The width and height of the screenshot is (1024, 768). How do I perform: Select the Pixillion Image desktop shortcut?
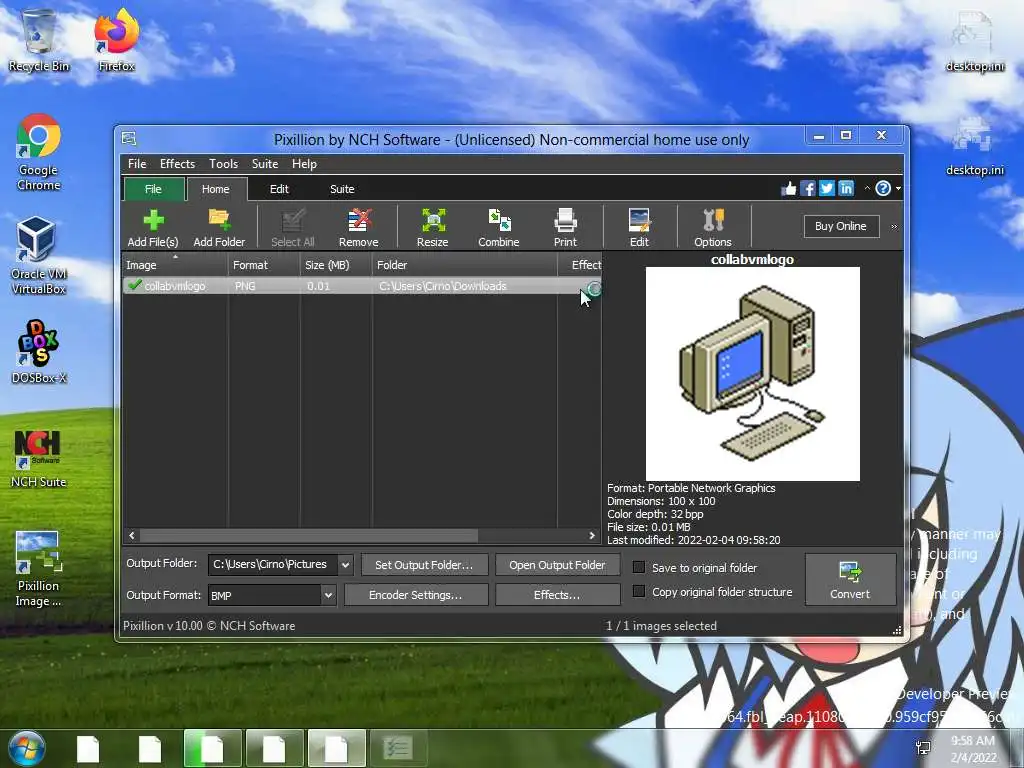click(x=39, y=568)
